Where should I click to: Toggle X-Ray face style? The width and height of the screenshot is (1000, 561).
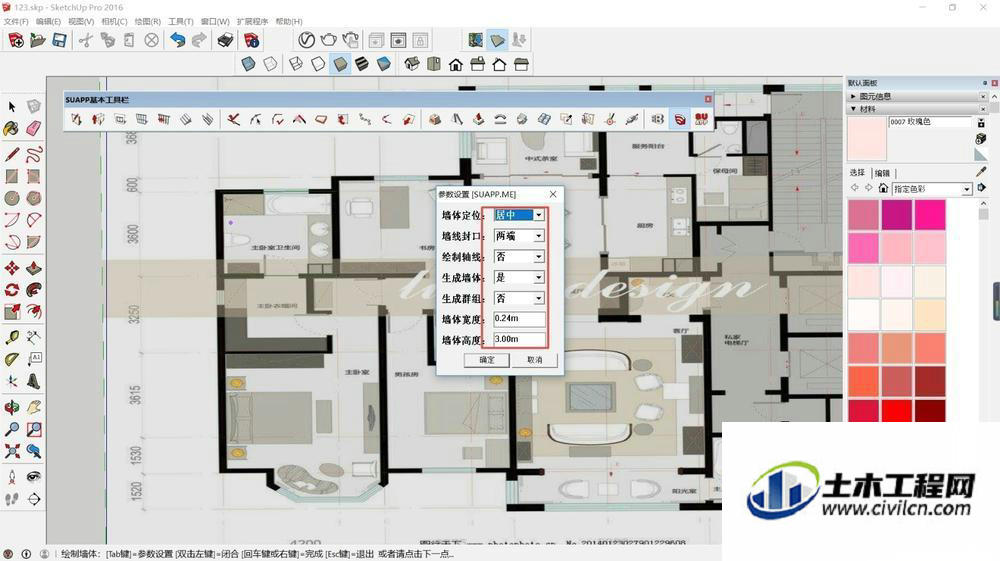pos(248,64)
